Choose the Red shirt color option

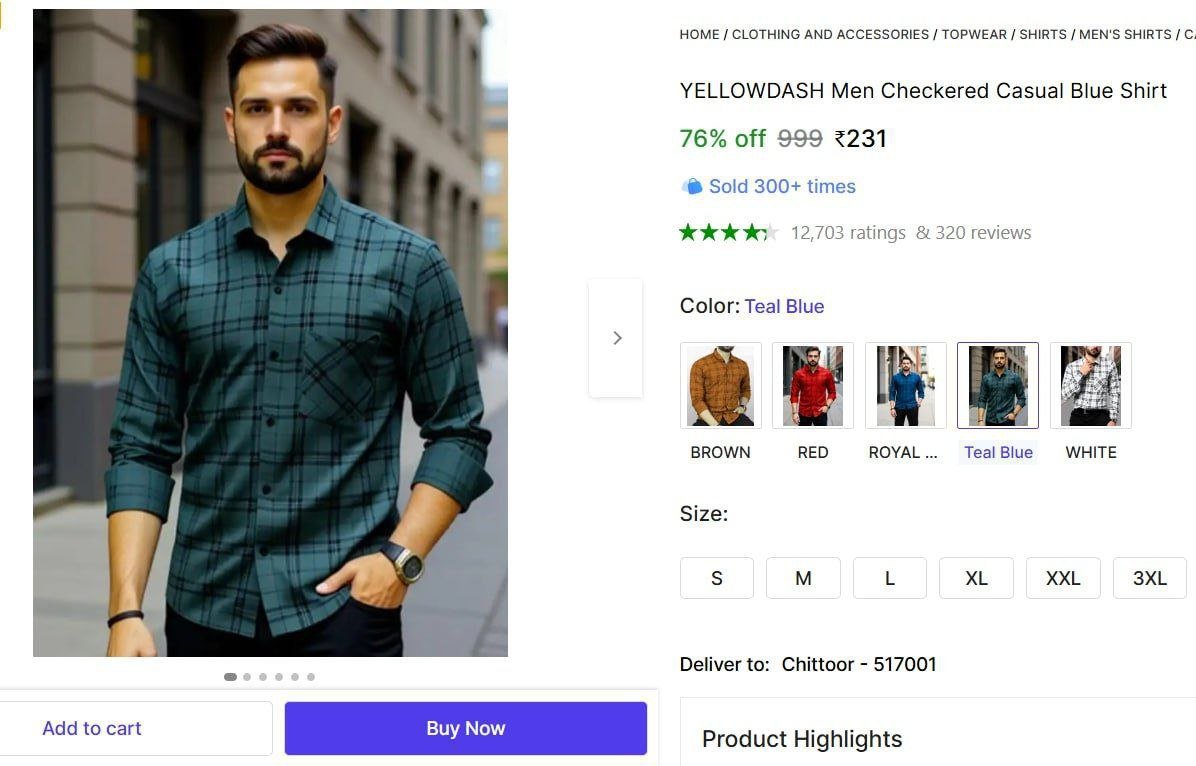click(x=812, y=385)
